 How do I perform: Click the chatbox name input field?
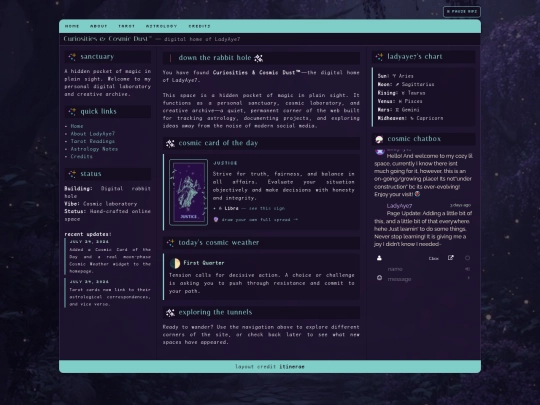pos(424,269)
